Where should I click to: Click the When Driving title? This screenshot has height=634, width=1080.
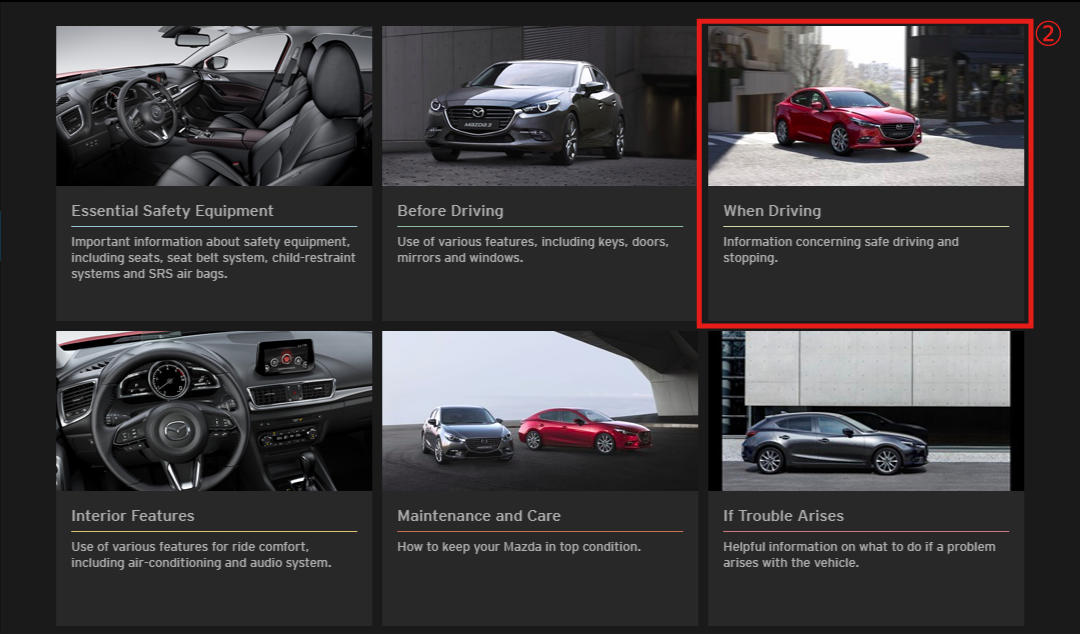coord(772,211)
